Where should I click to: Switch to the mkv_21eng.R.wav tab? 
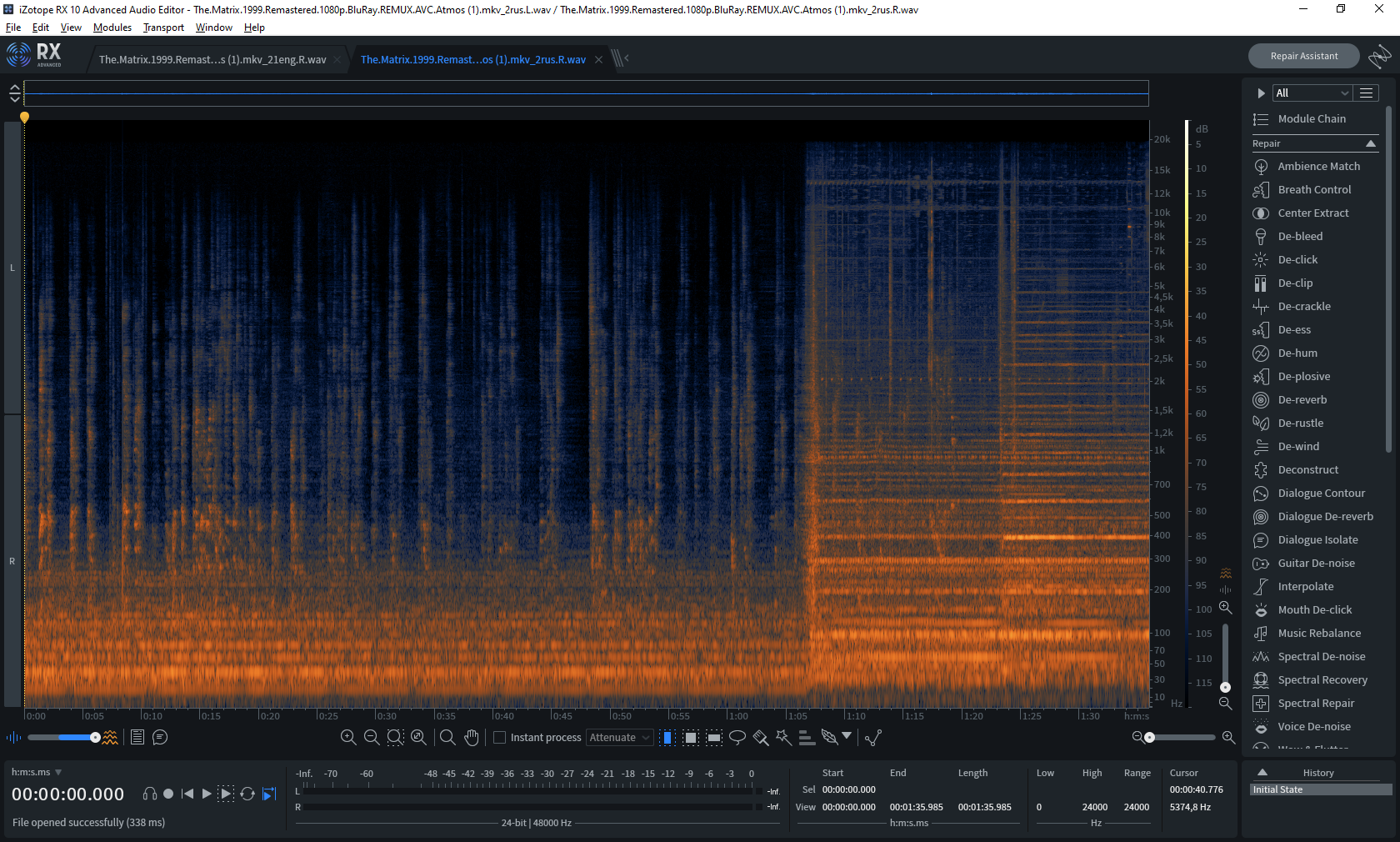pos(212,60)
